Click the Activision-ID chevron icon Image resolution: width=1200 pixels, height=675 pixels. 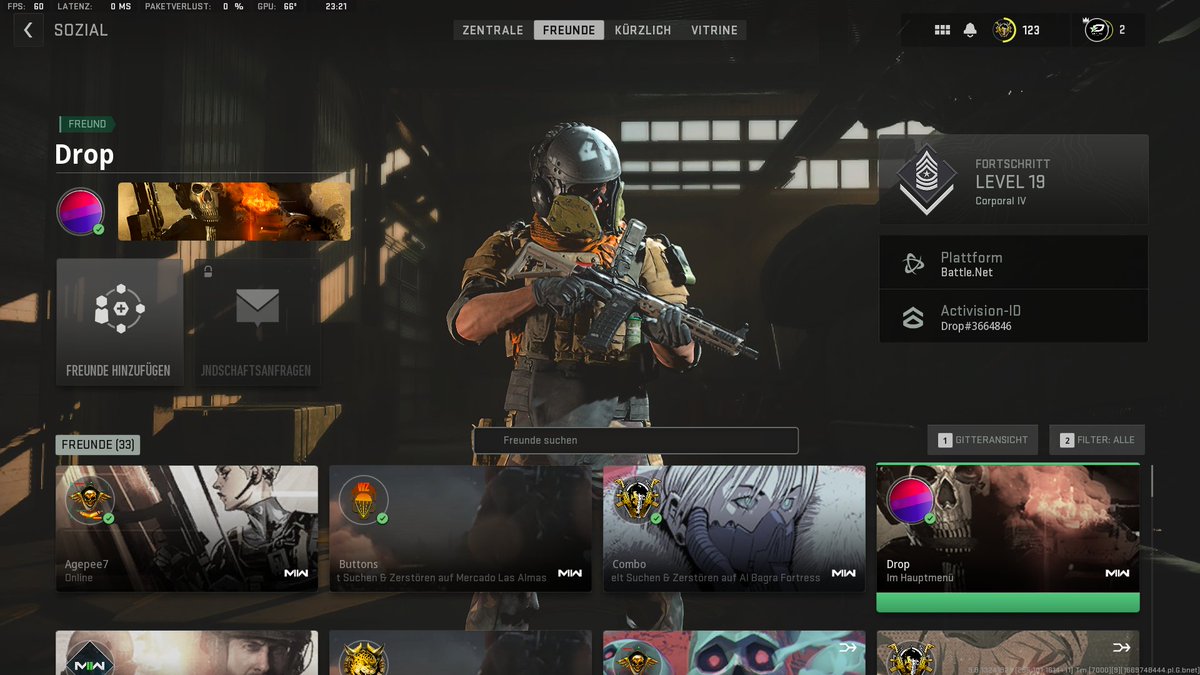[x=912, y=318]
